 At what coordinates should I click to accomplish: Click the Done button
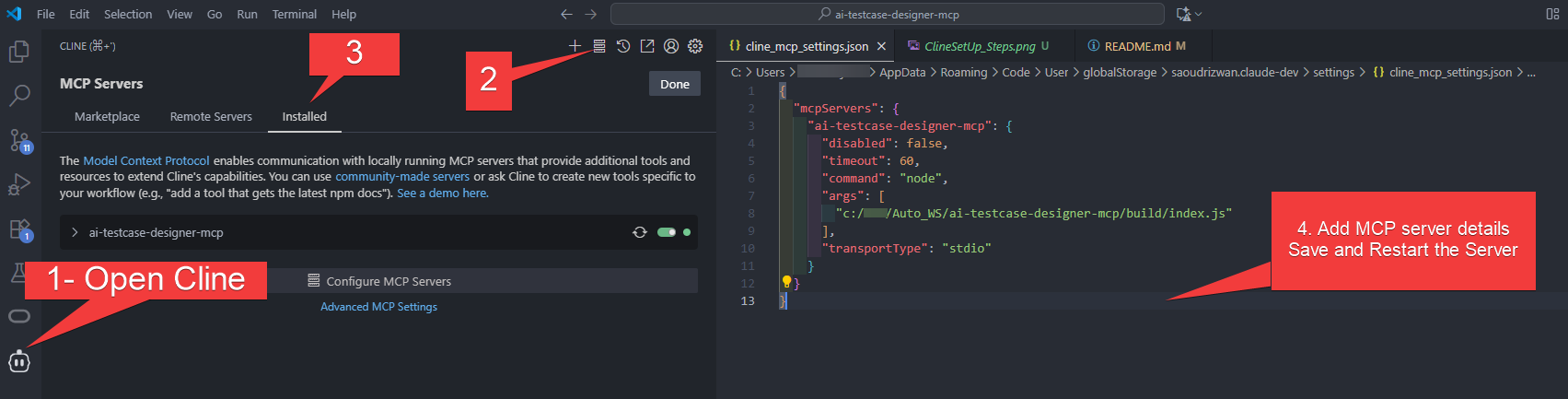pyautogui.click(x=675, y=84)
